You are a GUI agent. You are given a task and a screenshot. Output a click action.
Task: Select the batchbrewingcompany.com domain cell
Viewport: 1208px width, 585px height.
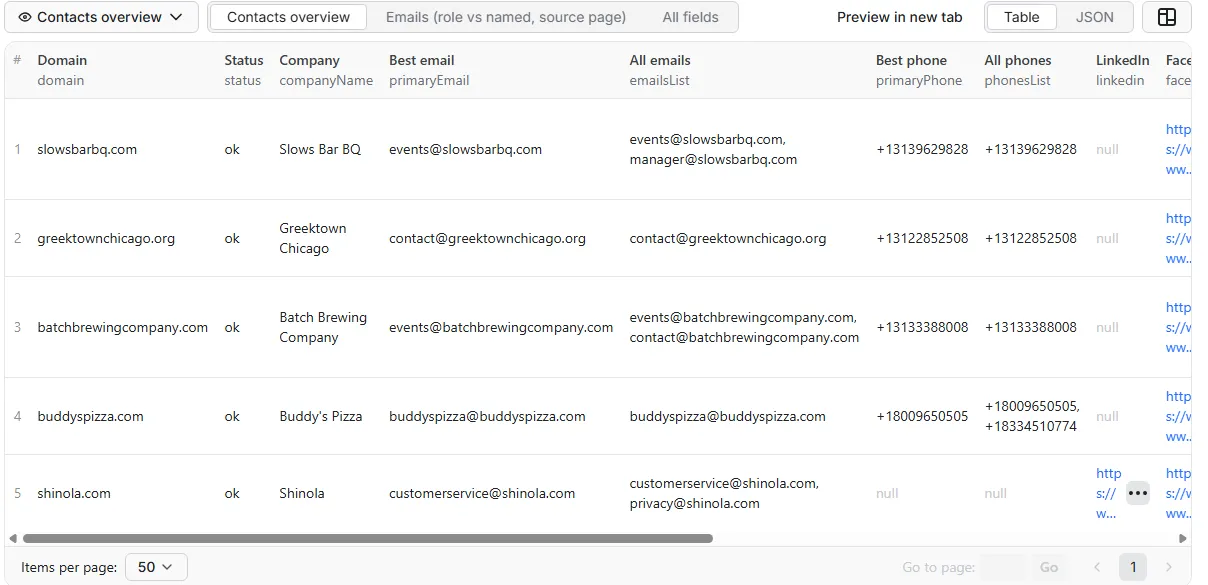tap(123, 327)
